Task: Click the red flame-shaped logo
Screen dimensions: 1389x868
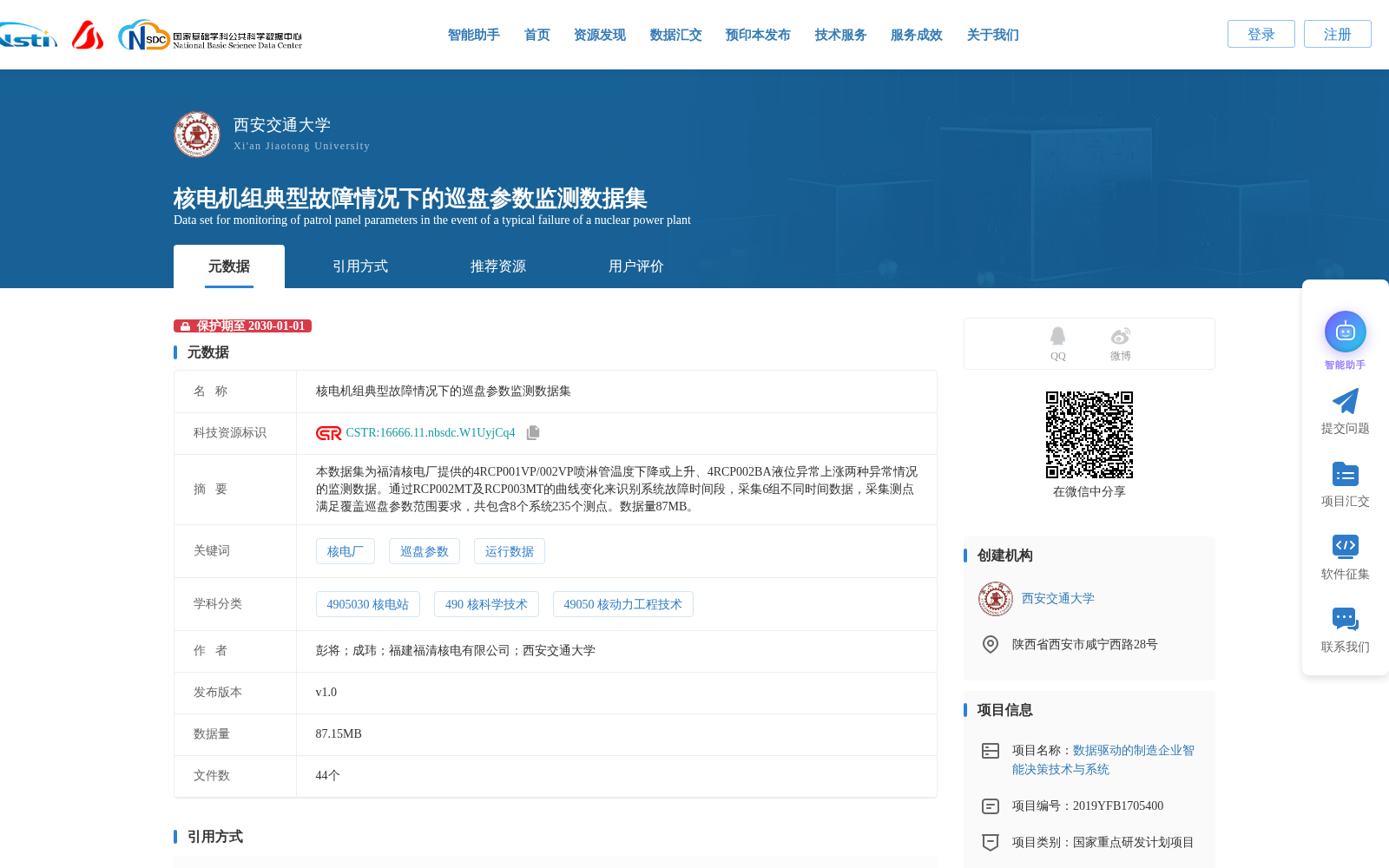Action: pyautogui.click(x=88, y=35)
